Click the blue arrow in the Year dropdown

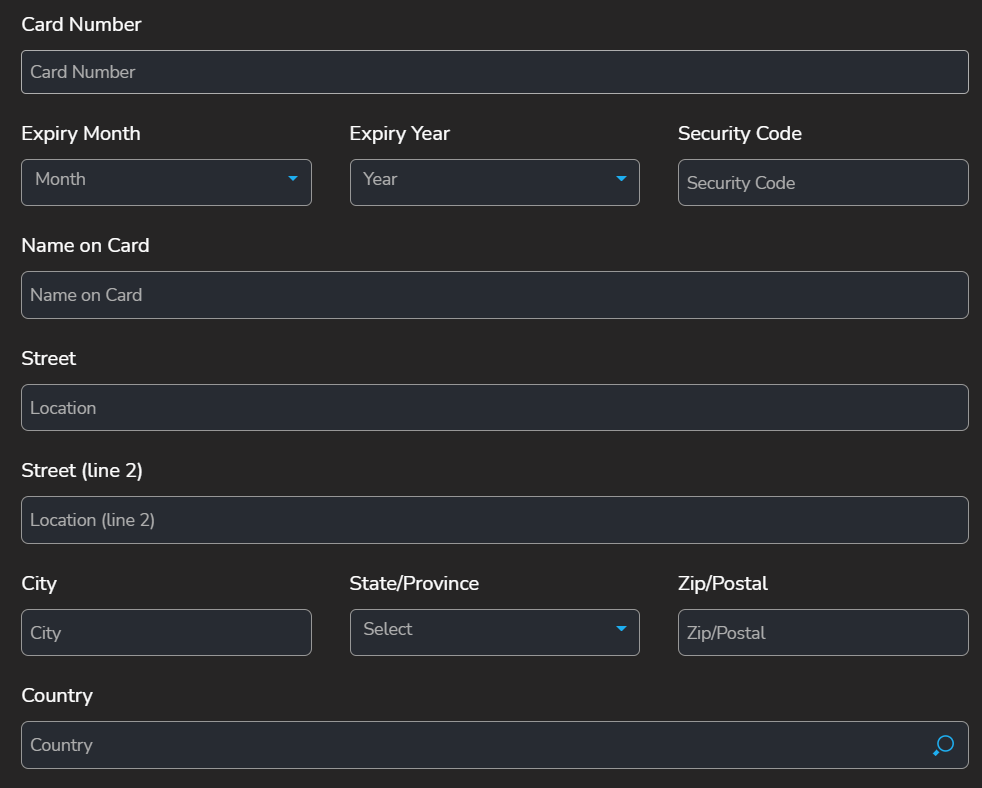[621, 179]
